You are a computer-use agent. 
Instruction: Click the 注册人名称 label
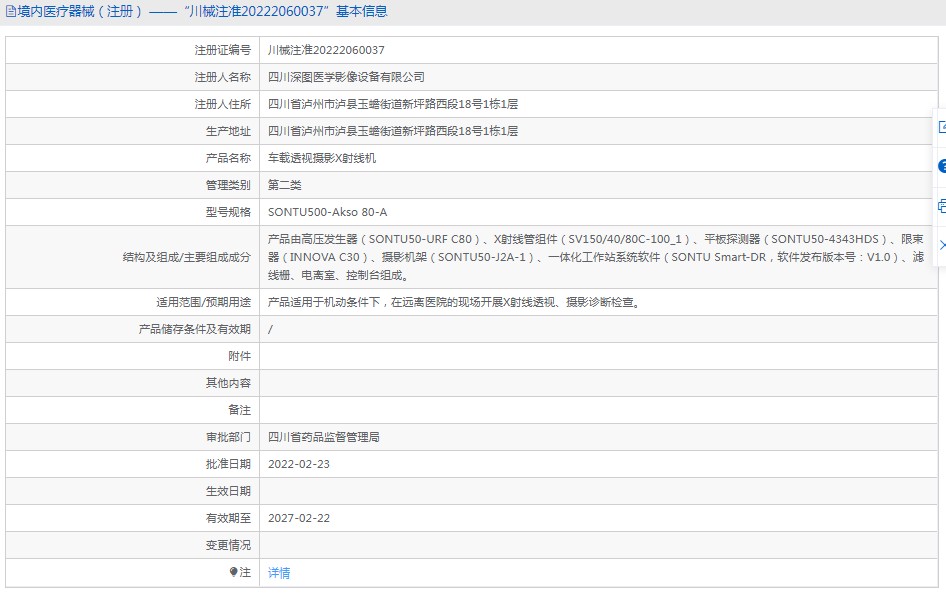coord(222,77)
